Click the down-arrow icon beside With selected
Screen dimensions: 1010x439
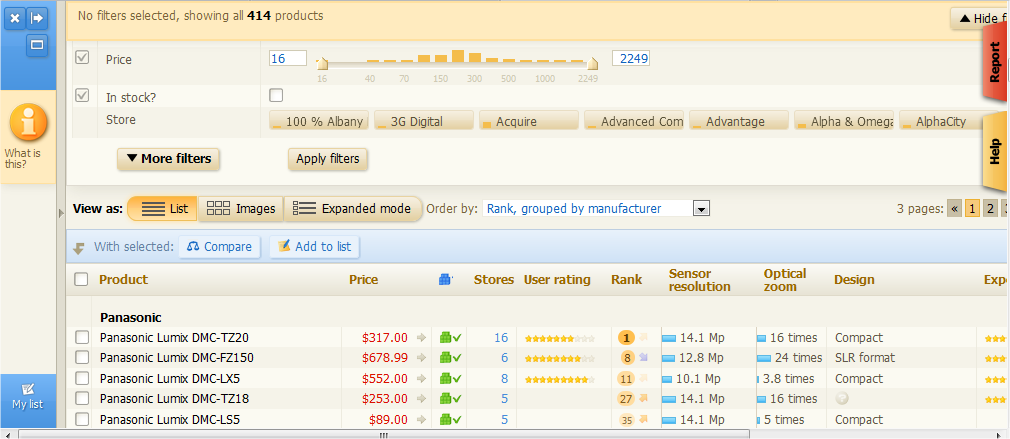(x=79, y=248)
